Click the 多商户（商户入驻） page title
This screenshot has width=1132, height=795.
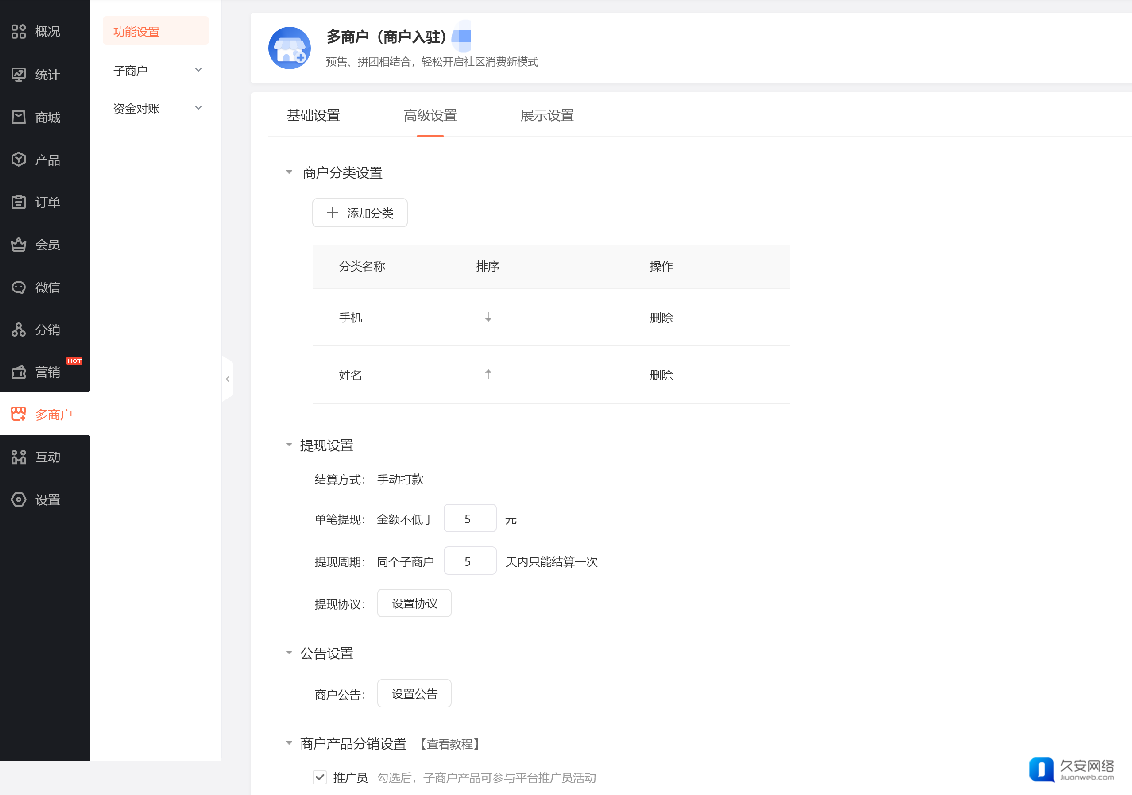pyautogui.click(x=386, y=37)
